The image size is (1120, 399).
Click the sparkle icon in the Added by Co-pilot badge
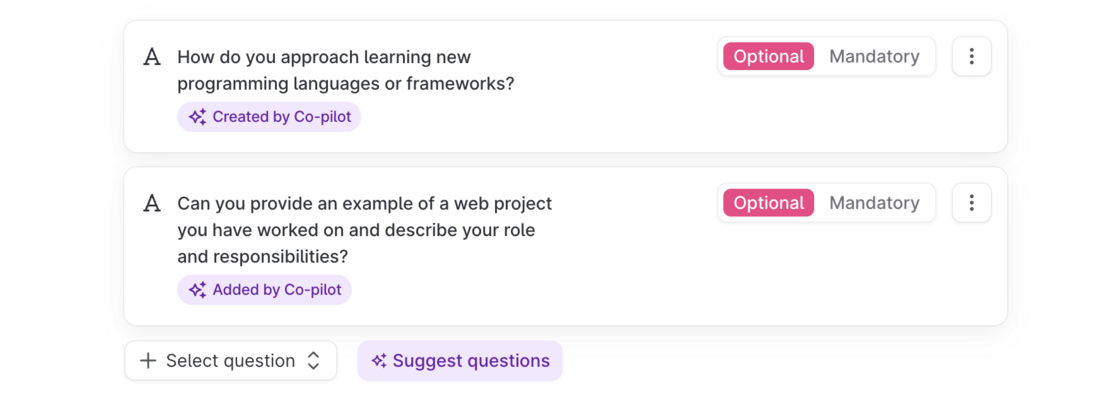198,290
